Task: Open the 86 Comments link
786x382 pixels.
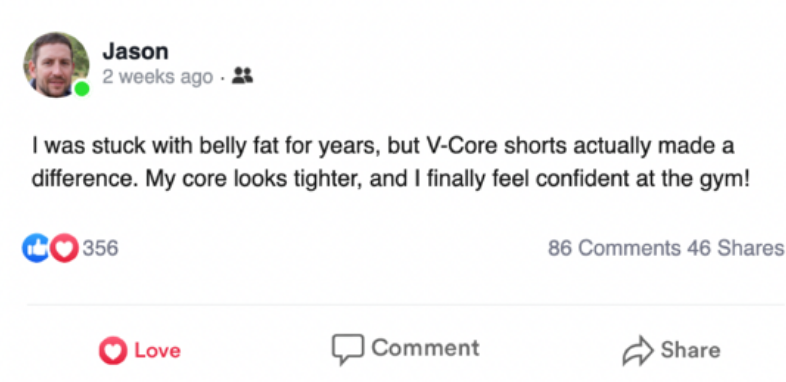Action: (614, 248)
